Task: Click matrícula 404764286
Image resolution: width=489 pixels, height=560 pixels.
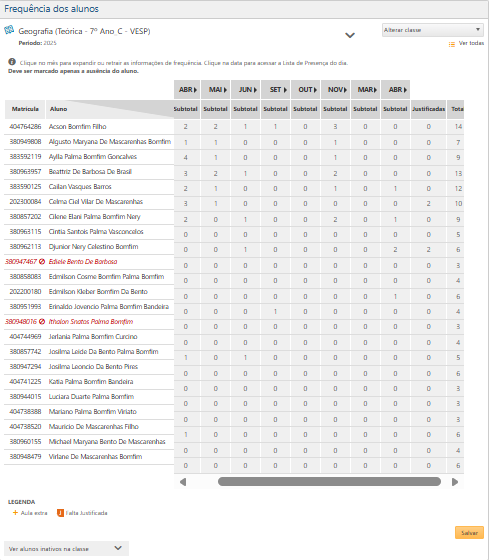Action: point(25,126)
